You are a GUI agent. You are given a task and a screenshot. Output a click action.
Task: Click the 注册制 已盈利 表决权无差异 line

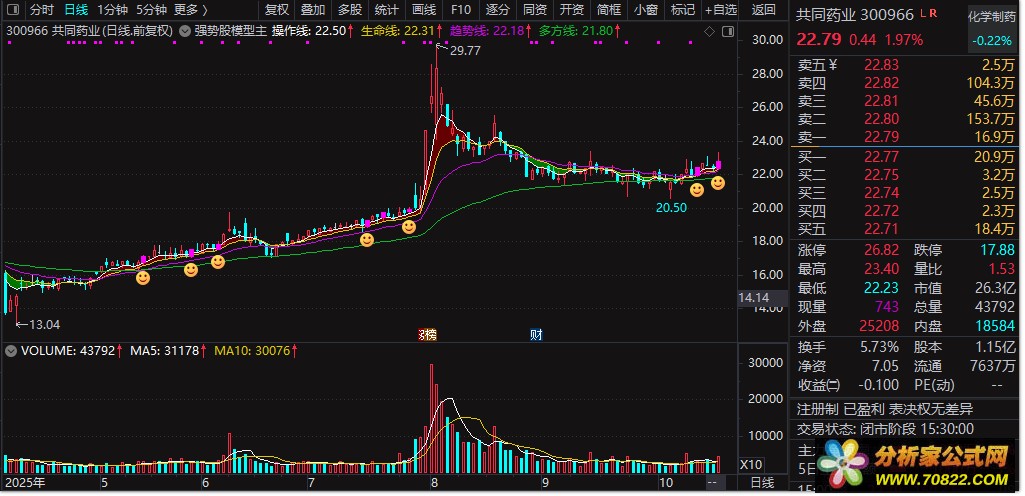(885, 409)
